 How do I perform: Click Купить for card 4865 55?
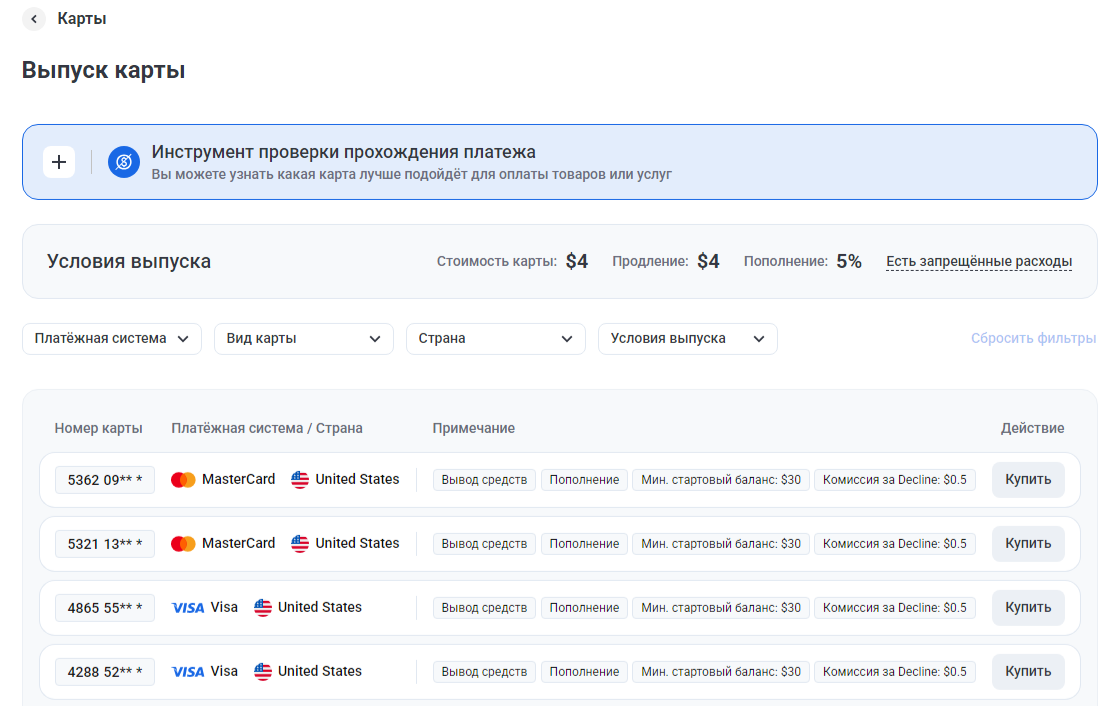point(1028,608)
